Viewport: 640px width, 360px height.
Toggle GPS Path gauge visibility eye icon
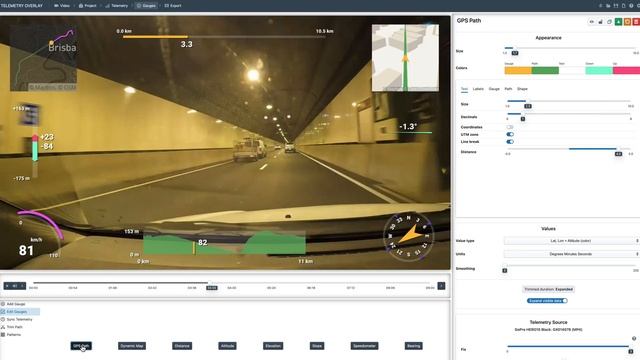point(591,22)
